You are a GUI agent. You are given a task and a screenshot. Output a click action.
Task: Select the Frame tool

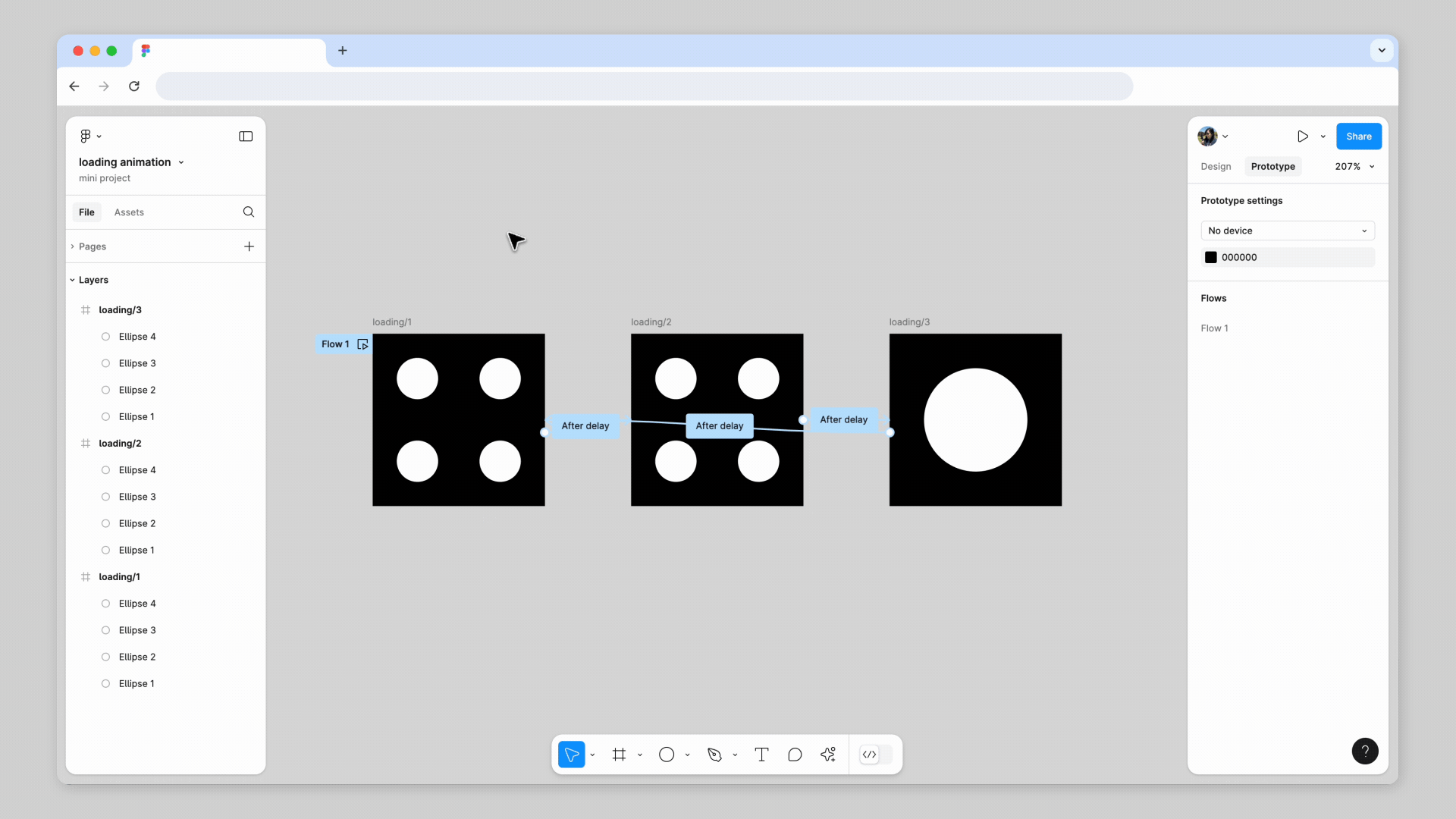coord(620,755)
